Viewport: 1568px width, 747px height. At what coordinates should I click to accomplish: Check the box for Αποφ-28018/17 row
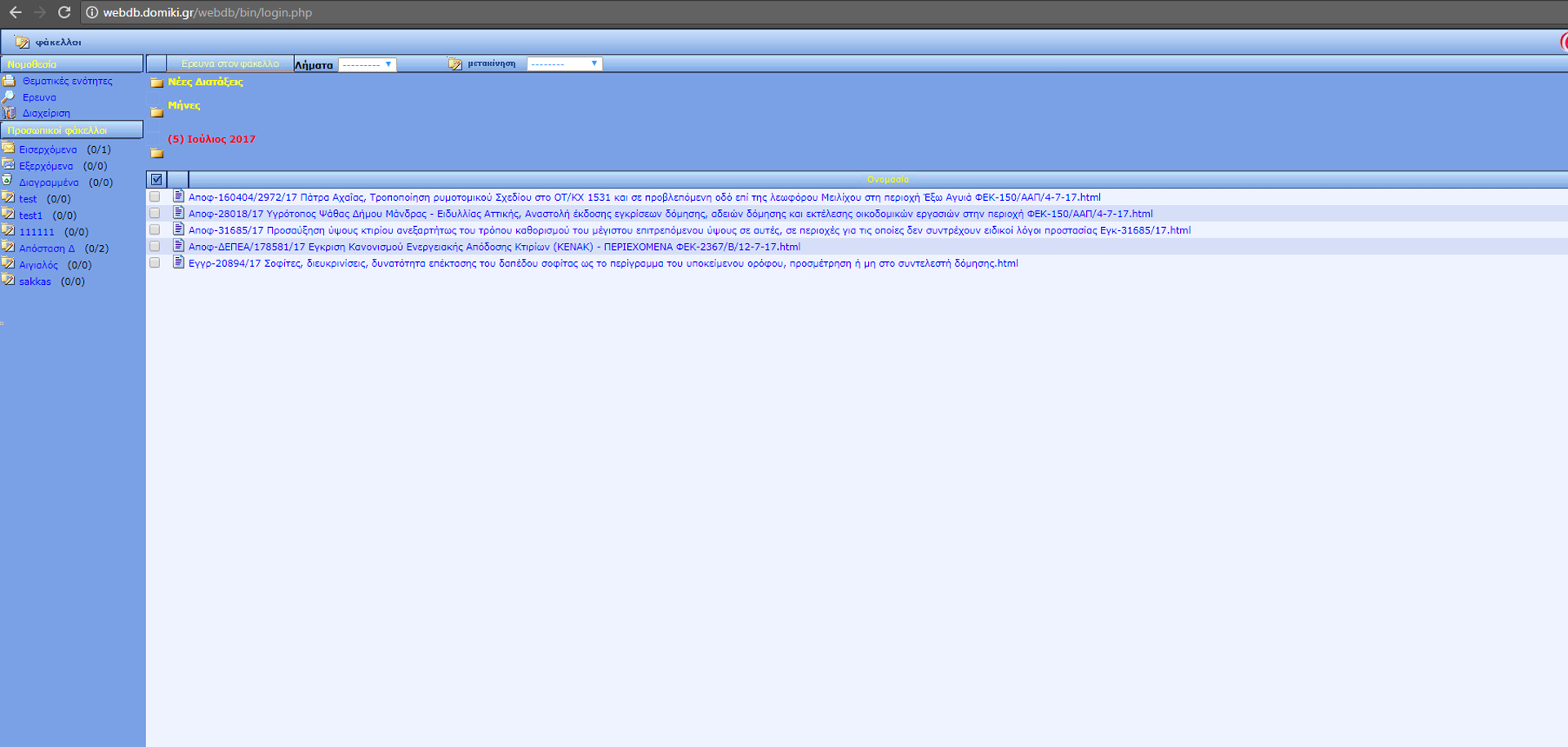[154, 213]
